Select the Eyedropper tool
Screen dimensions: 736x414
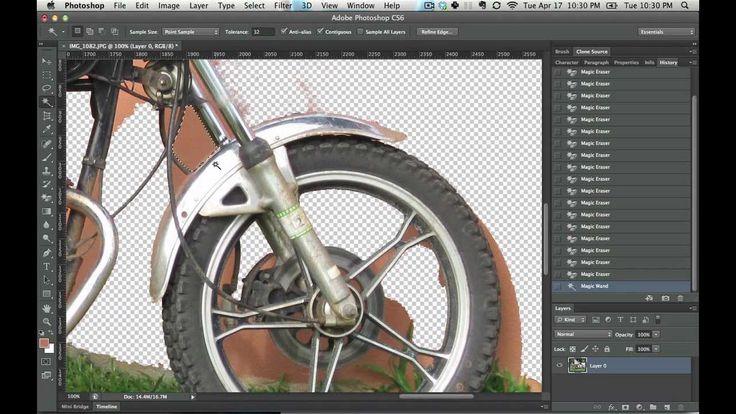[x=46, y=129]
